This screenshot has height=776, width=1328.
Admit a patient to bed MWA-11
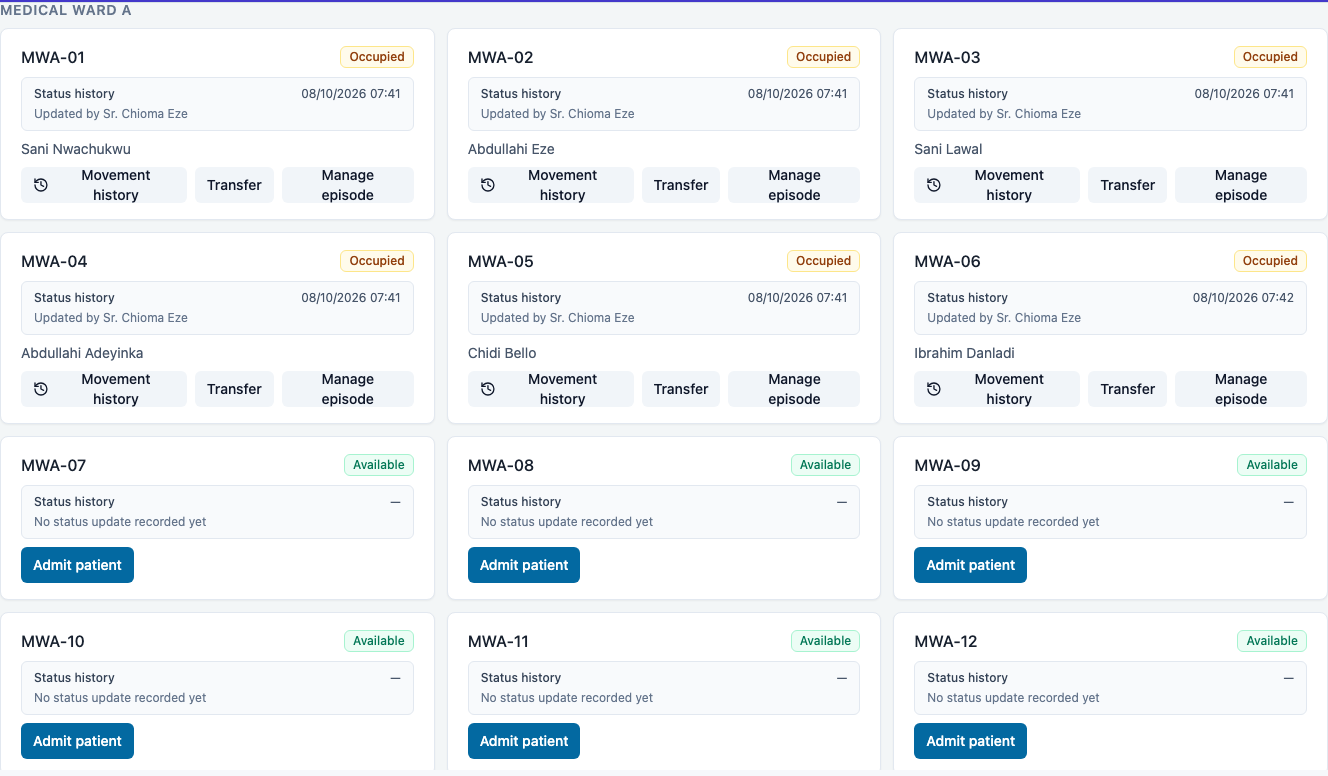(x=524, y=741)
